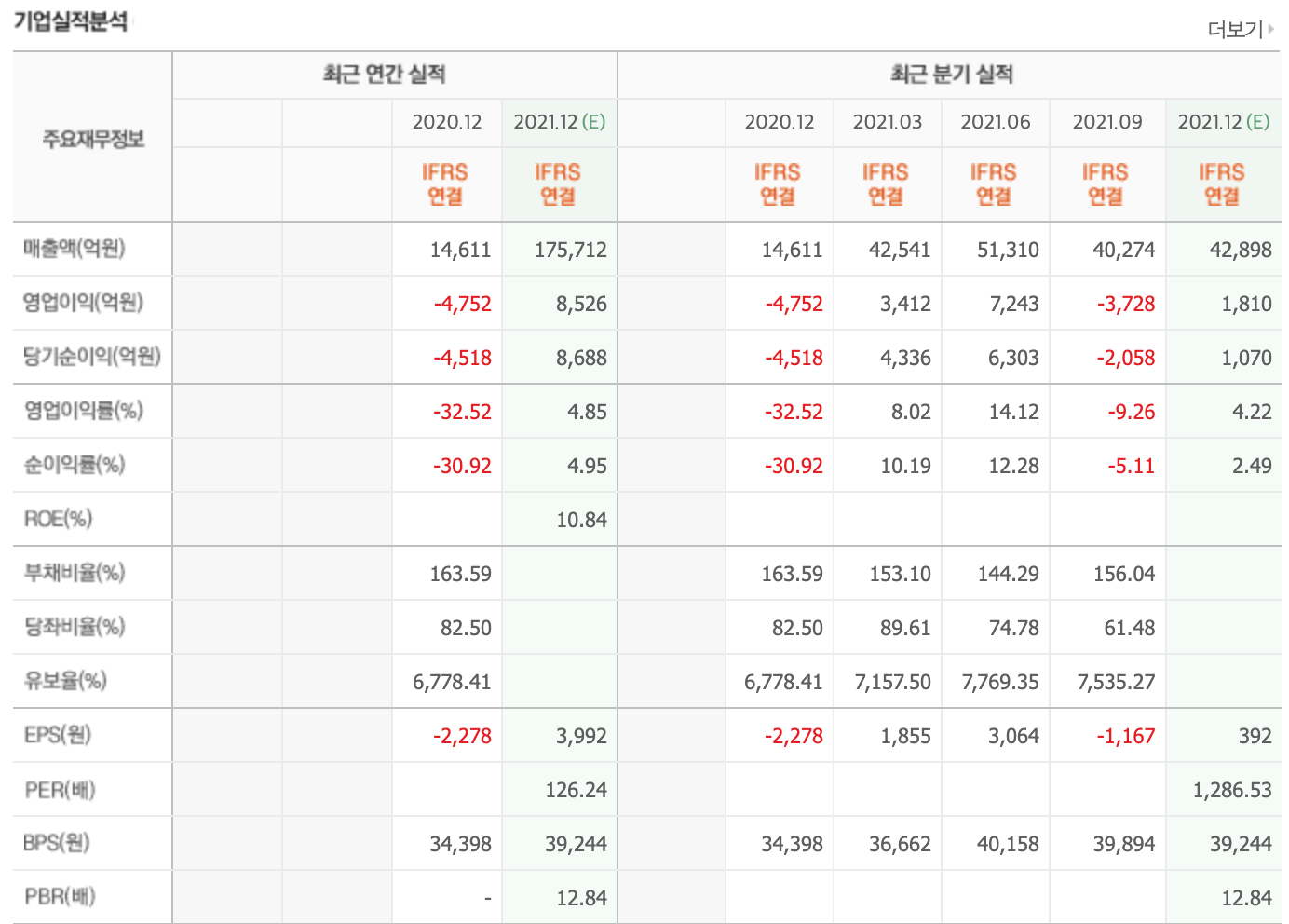The width and height of the screenshot is (1289, 924).
Task: Click the BPS(원) row label
Action: (x=57, y=843)
